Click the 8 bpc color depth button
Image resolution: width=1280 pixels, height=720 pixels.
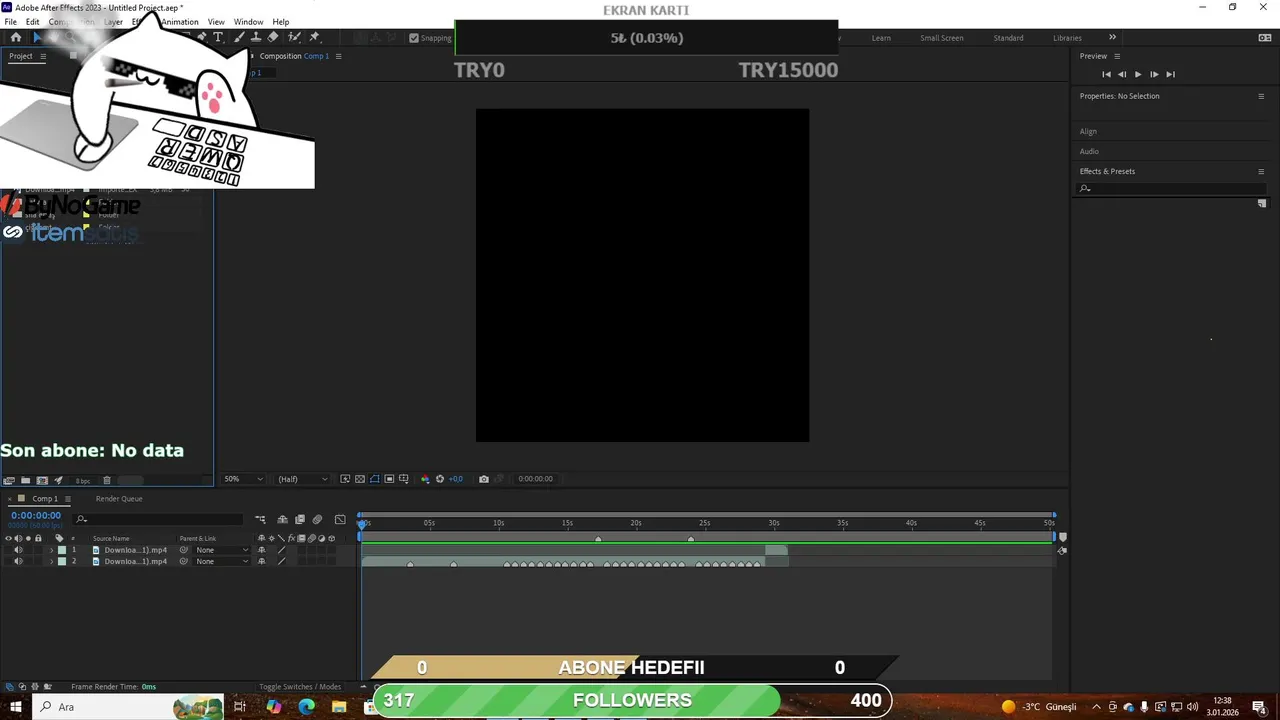coord(83,481)
